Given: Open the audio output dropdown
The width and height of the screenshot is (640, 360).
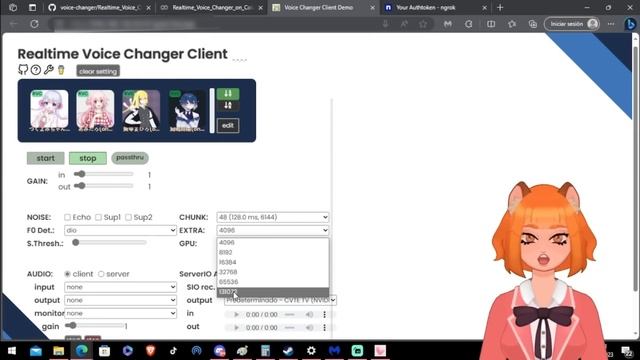Looking at the screenshot, I should [120, 300].
